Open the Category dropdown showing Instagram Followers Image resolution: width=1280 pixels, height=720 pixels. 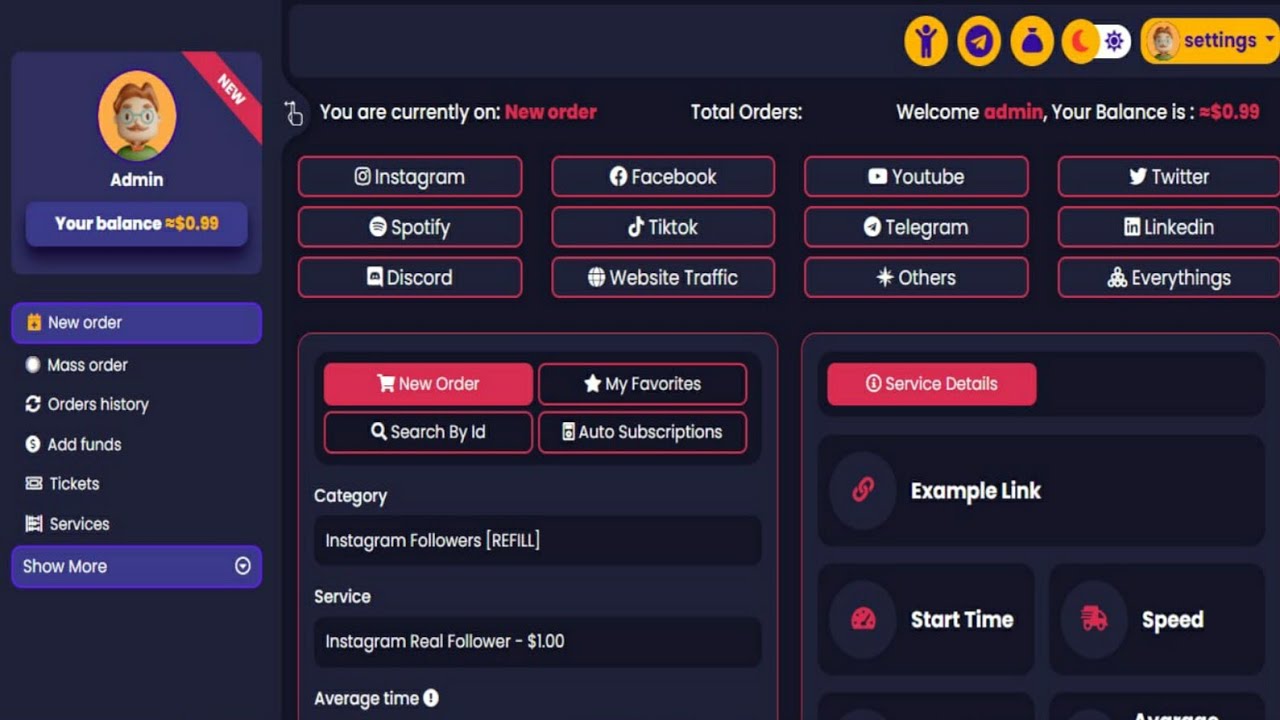coord(537,540)
